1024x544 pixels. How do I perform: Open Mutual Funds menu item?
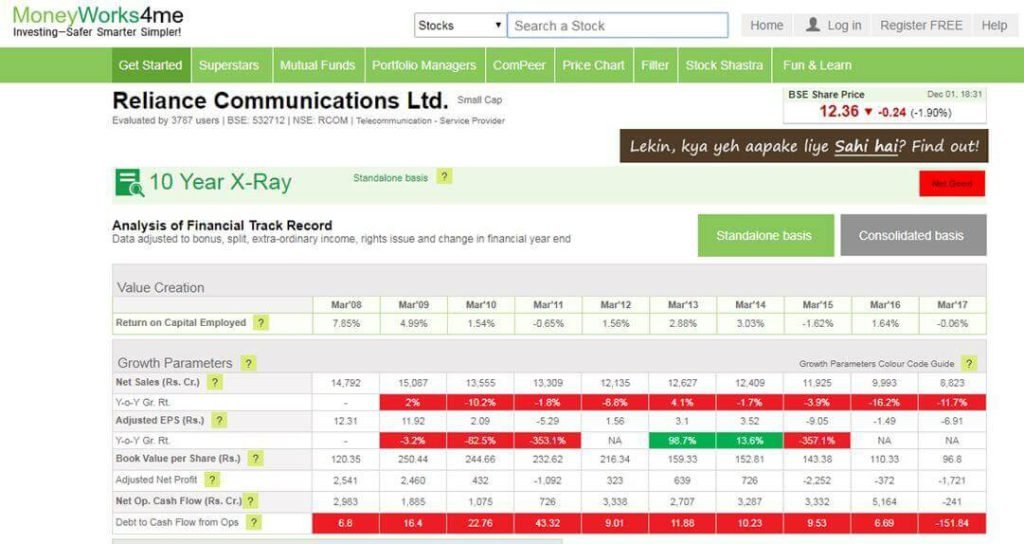[317, 65]
